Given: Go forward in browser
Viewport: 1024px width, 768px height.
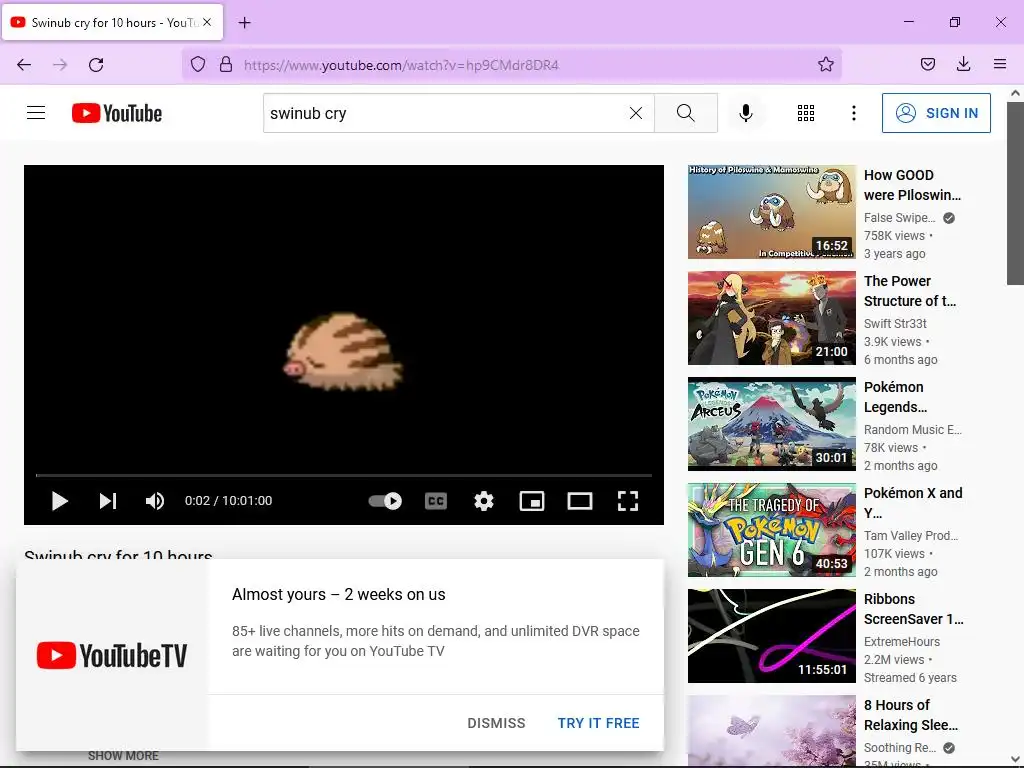Looking at the screenshot, I should tap(60, 65).
